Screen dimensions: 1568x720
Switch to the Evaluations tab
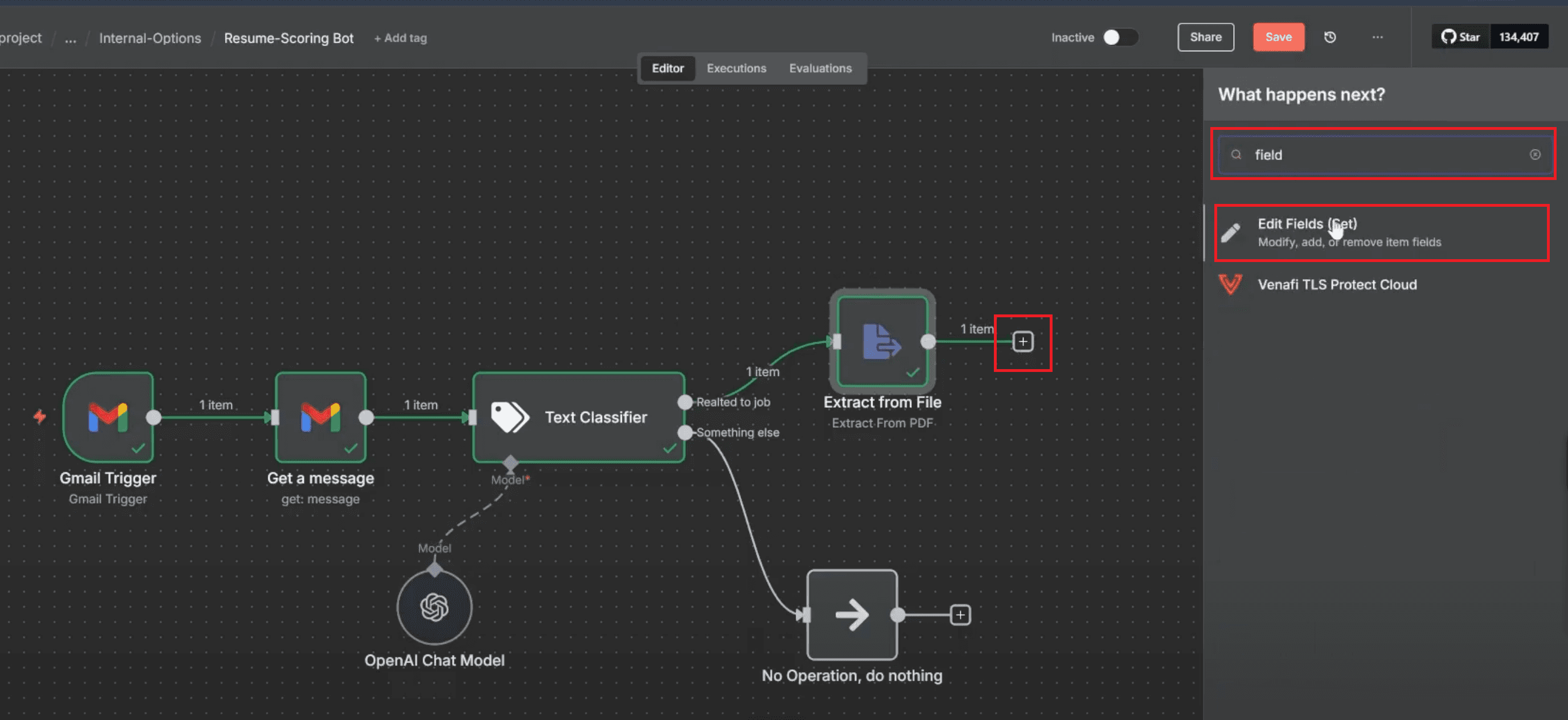coord(820,68)
